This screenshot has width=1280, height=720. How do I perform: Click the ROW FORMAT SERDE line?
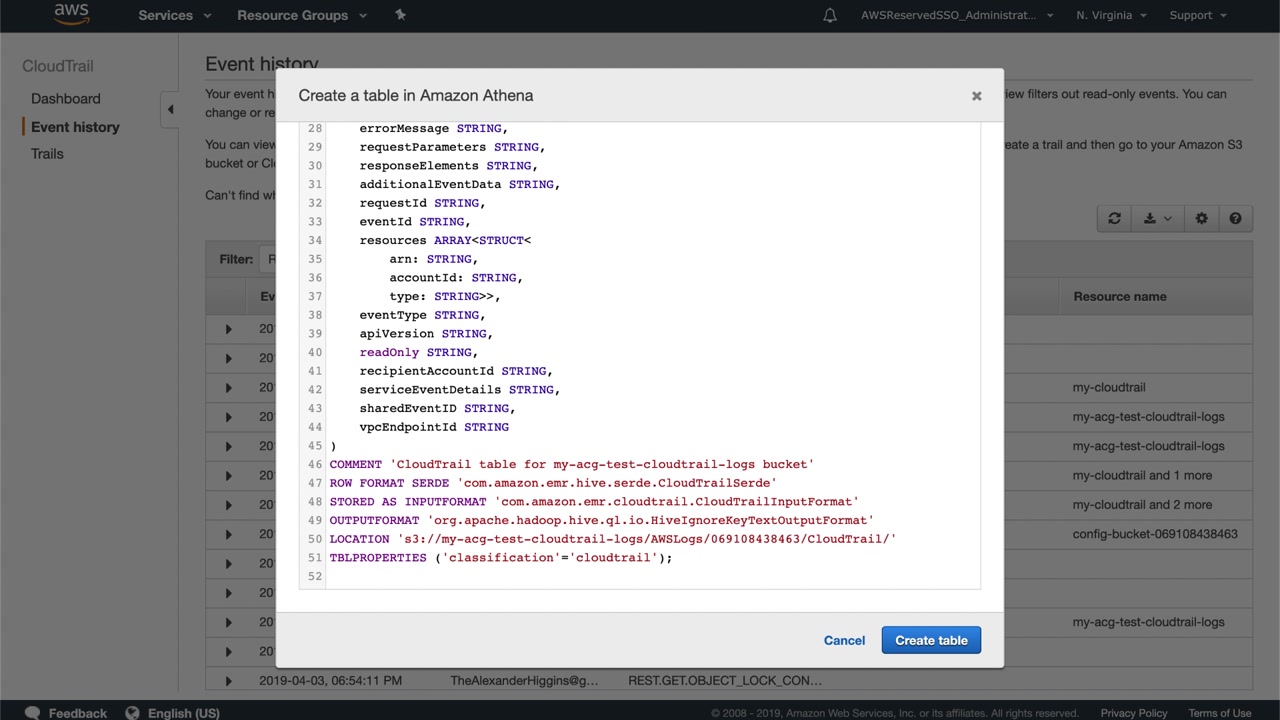pos(553,483)
